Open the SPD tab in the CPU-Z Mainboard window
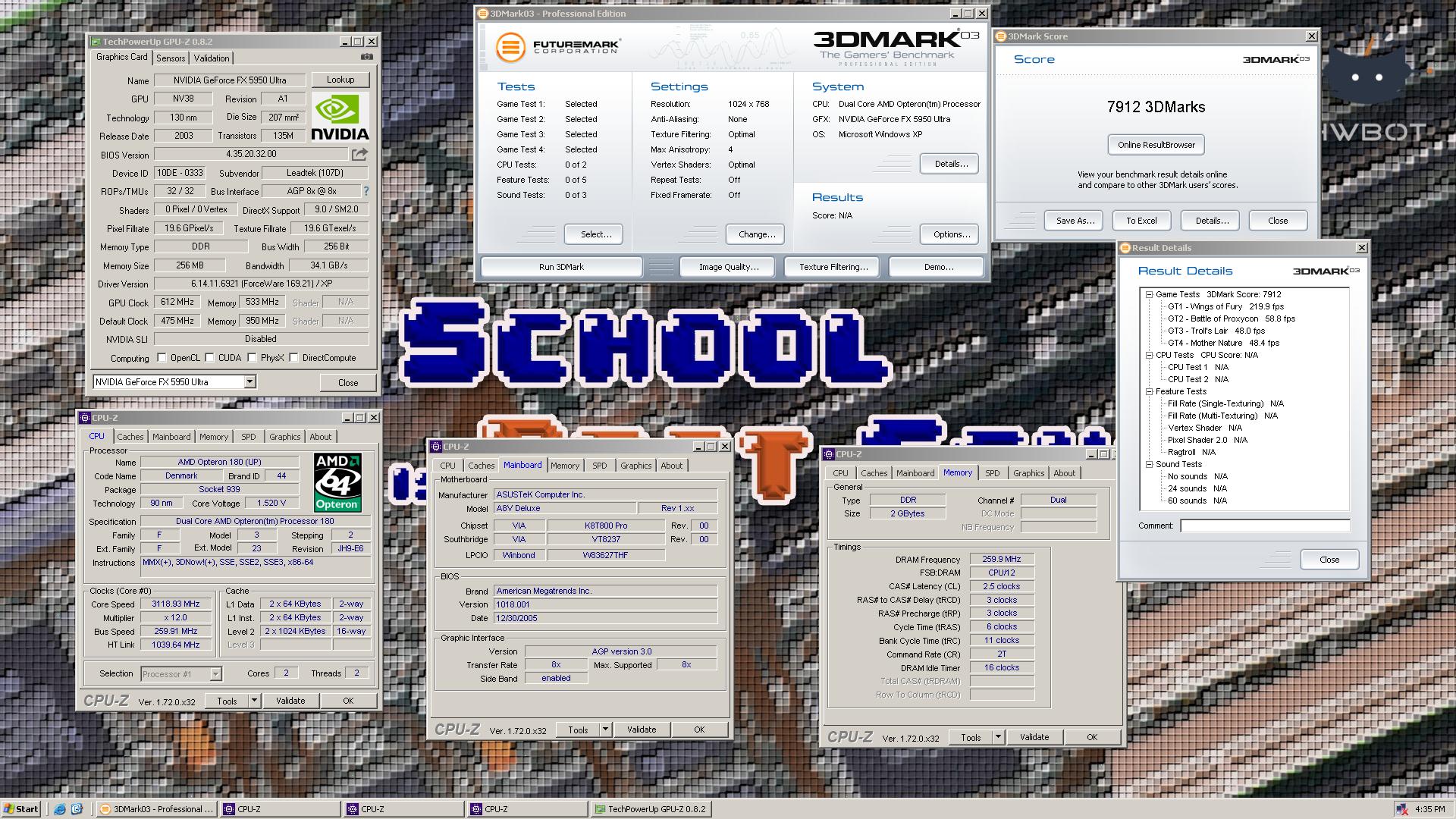 pyautogui.click(x=600, y=466)
